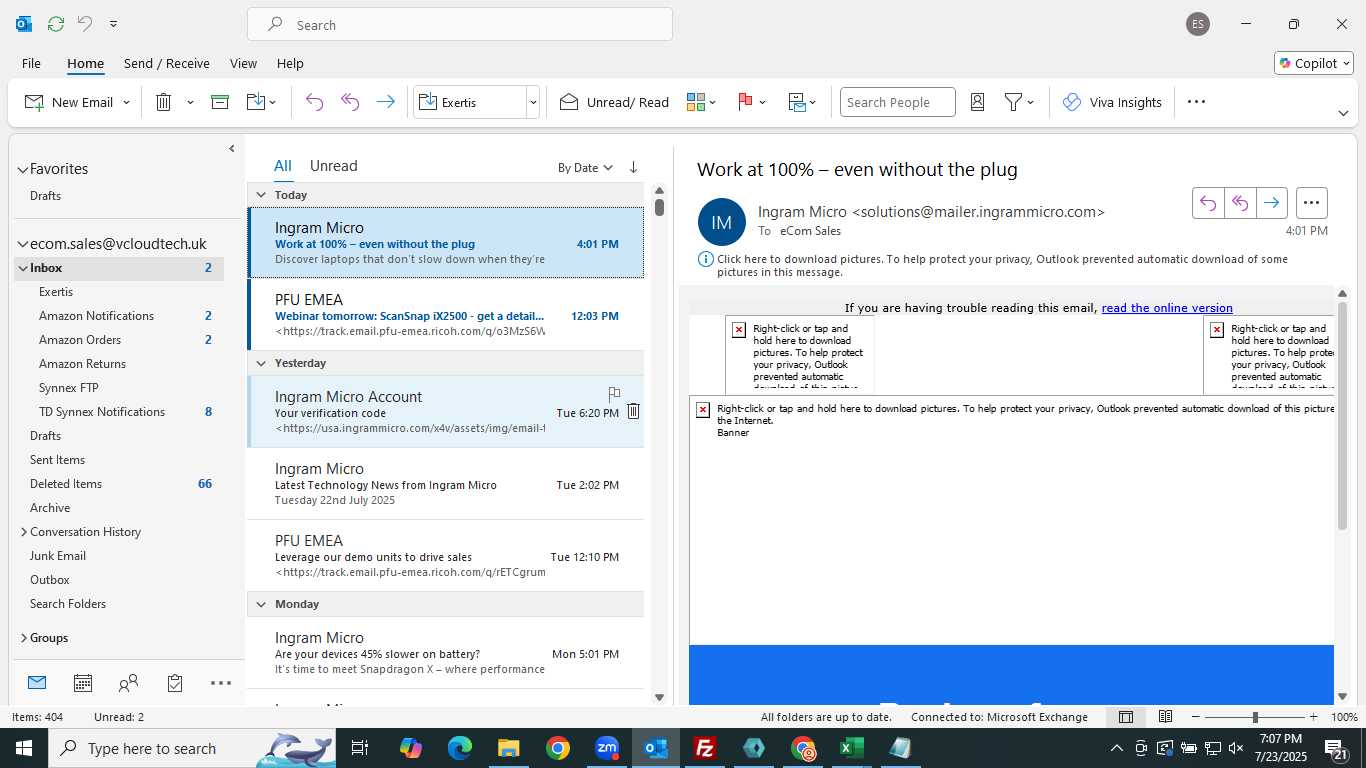Click Forward in the reading pane header
The width and height of the screenshot is (1366, 768).
tap(1271, 203)
